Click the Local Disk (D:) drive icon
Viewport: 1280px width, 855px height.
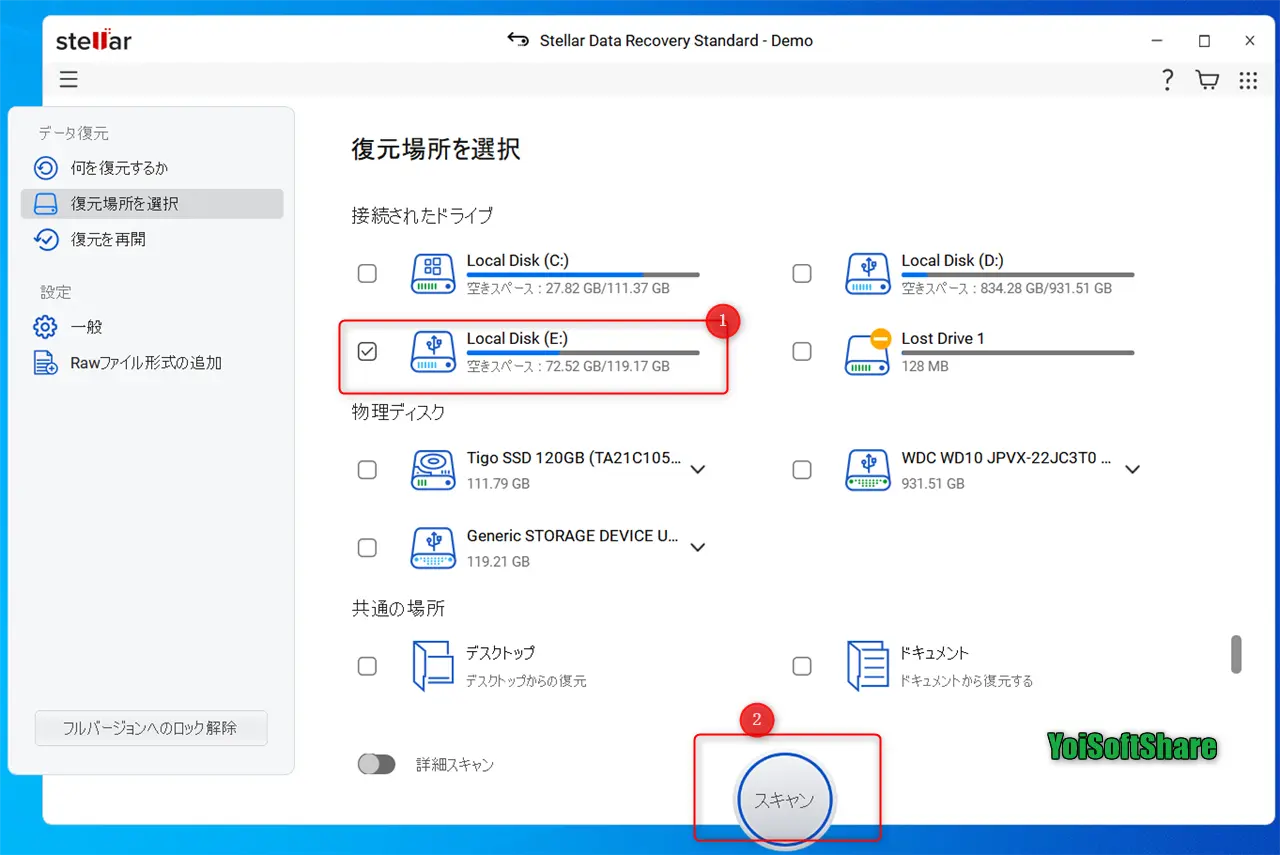pos(868,273)
